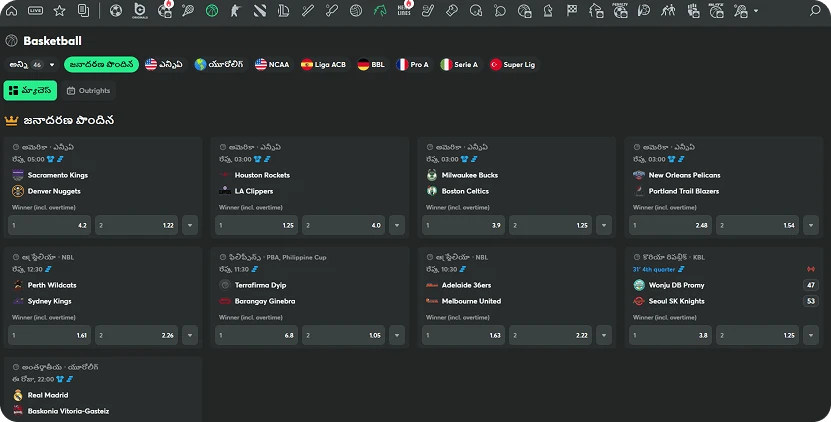Open the home icon in top bar

[12, 11]
